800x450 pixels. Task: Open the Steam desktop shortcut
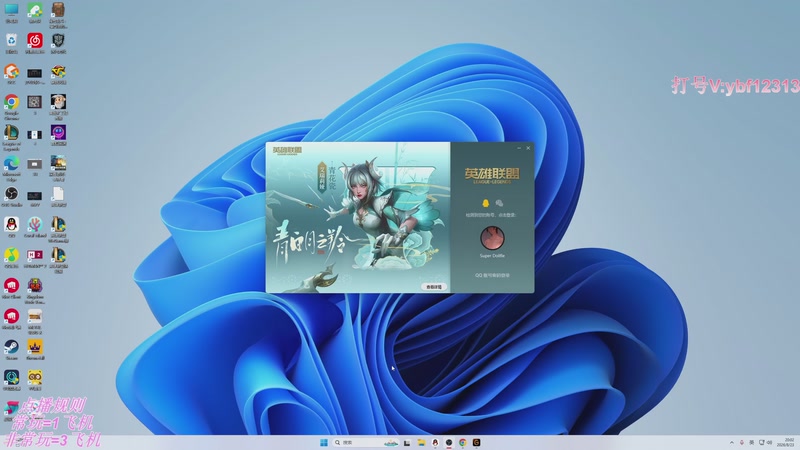tap(11, 349)
